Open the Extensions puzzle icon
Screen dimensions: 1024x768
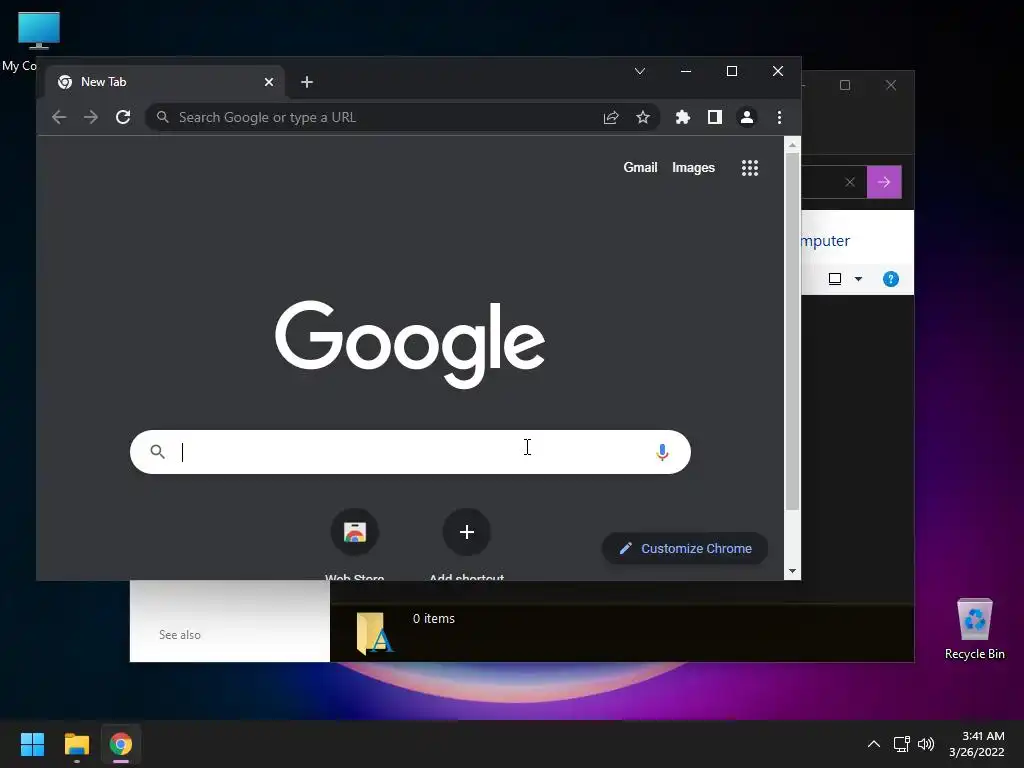coord(682,118)
